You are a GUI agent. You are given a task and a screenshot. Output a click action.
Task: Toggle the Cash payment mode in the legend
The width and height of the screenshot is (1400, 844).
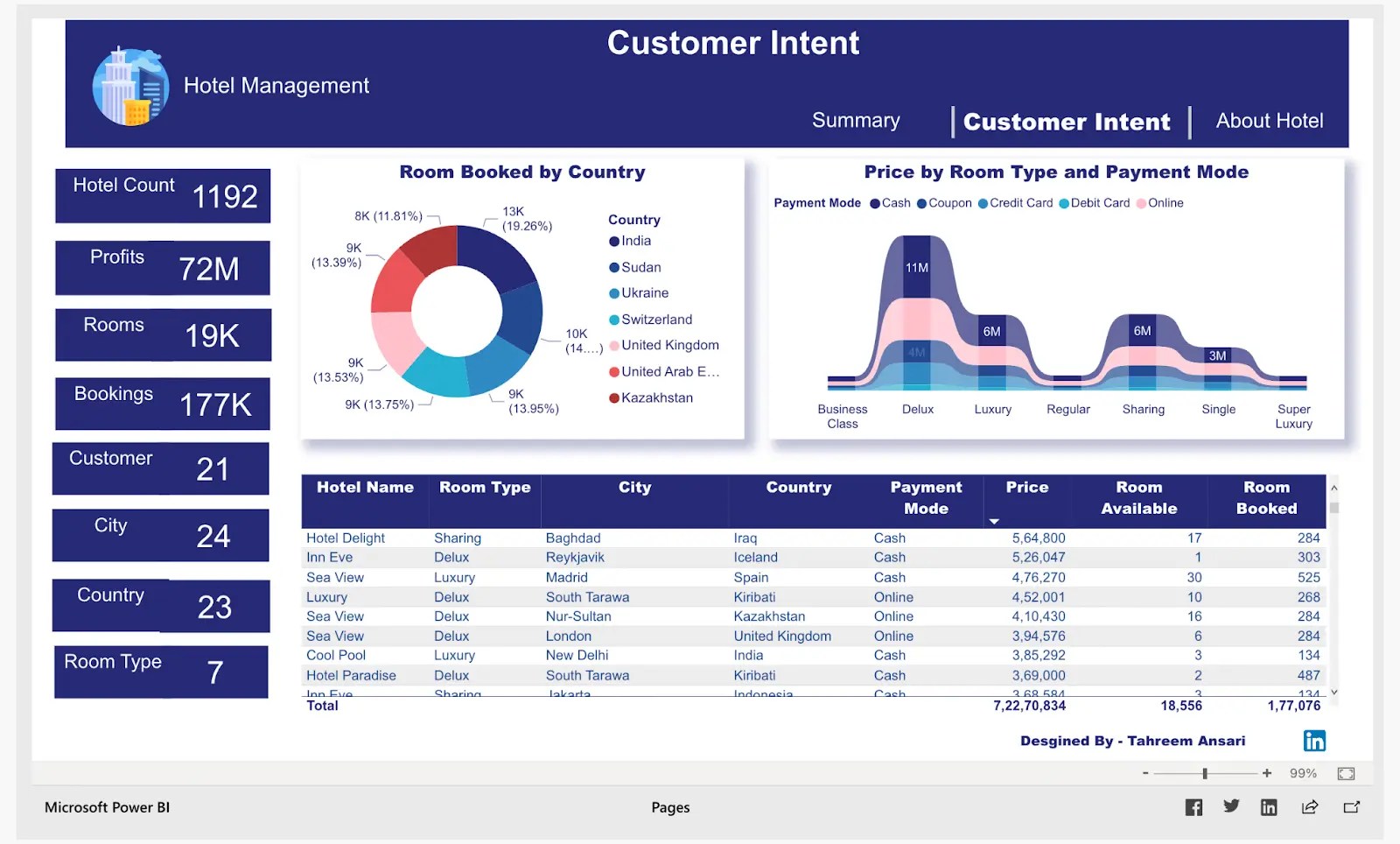tap(891, 202)
